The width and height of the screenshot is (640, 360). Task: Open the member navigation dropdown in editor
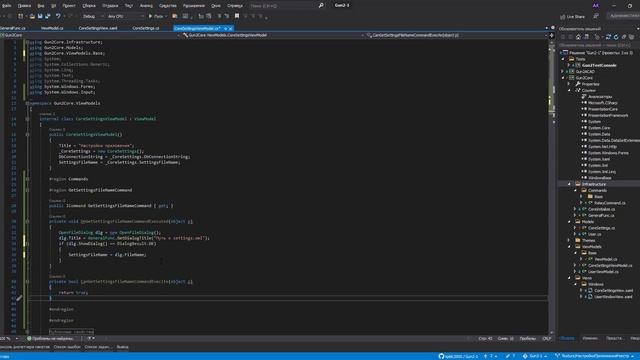[456, 36]
